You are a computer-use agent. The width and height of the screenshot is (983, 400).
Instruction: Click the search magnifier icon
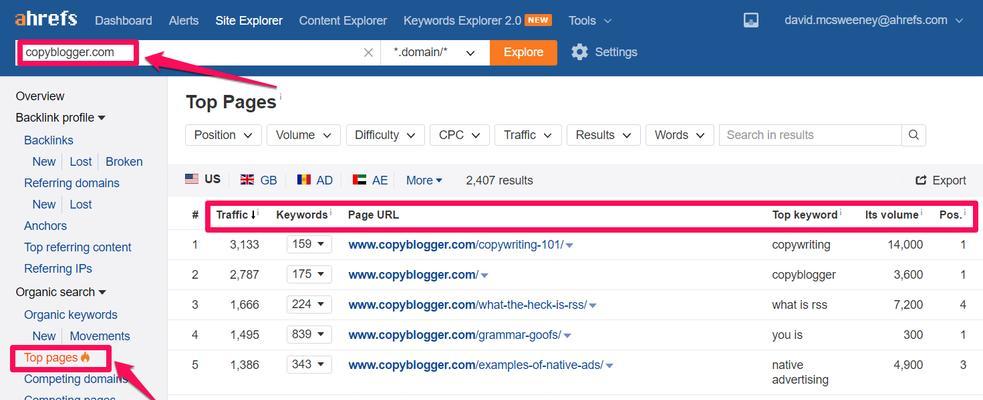tap(913, 135)
